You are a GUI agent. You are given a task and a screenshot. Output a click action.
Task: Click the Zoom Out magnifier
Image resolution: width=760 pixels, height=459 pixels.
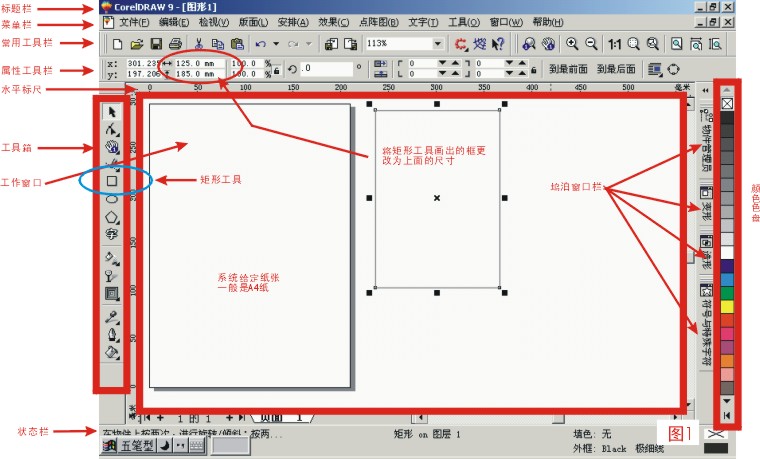pyautogui.click(x=591, y=44)
